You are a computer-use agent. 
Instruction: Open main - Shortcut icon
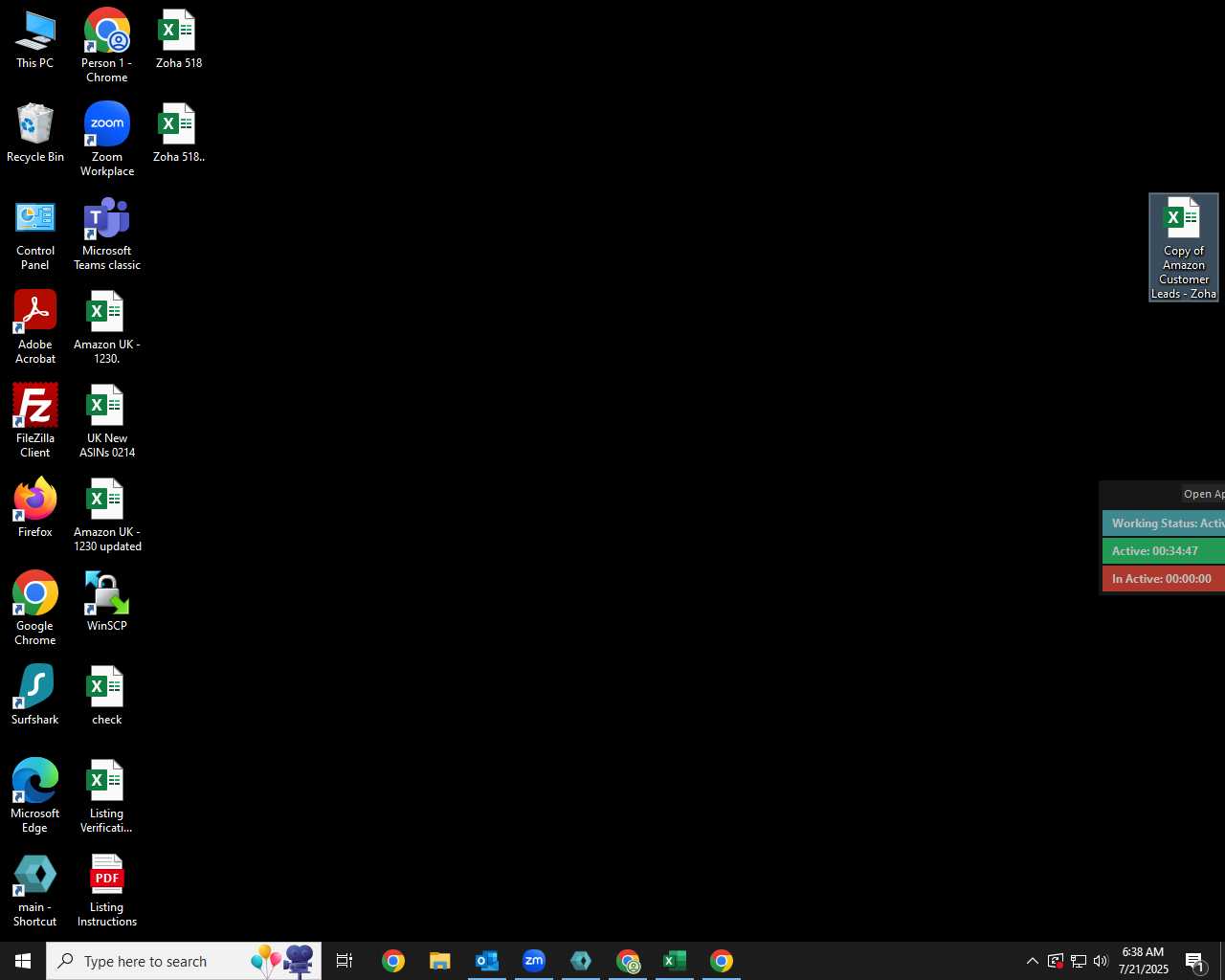[x=35, y=891]
